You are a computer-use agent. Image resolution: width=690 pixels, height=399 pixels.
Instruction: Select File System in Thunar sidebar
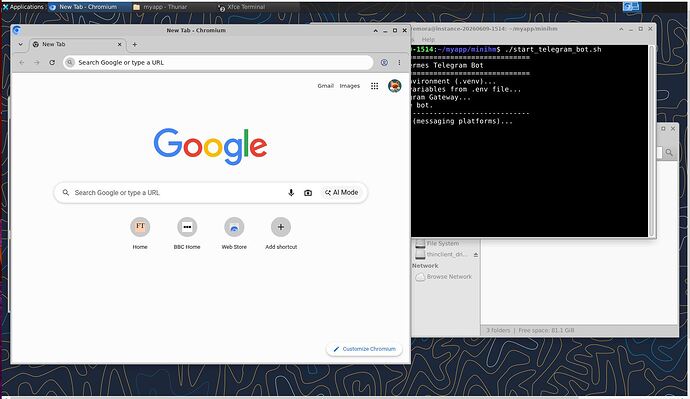click(443, 243)
